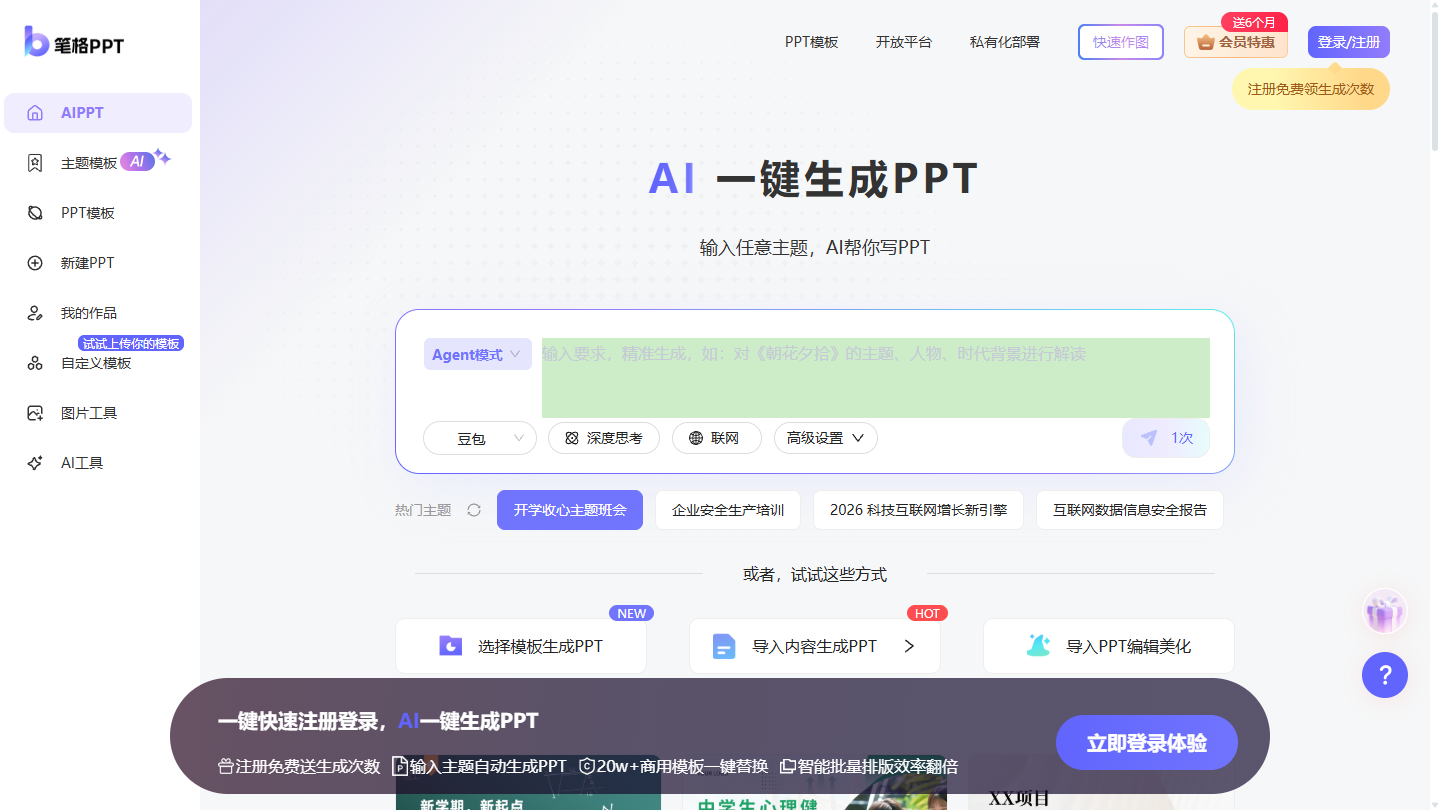Click the 自定义模板 sidebar icon
1440x810 pixels.
tap(35, 363)
